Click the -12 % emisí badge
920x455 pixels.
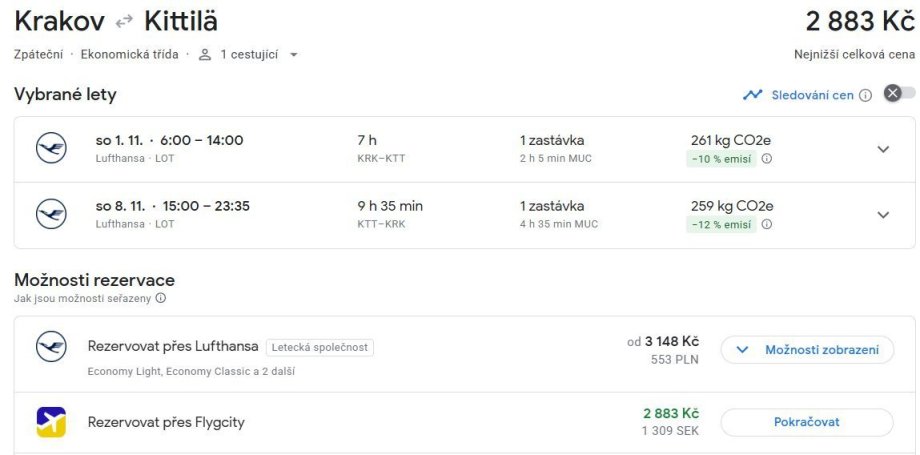coord(721,224)
